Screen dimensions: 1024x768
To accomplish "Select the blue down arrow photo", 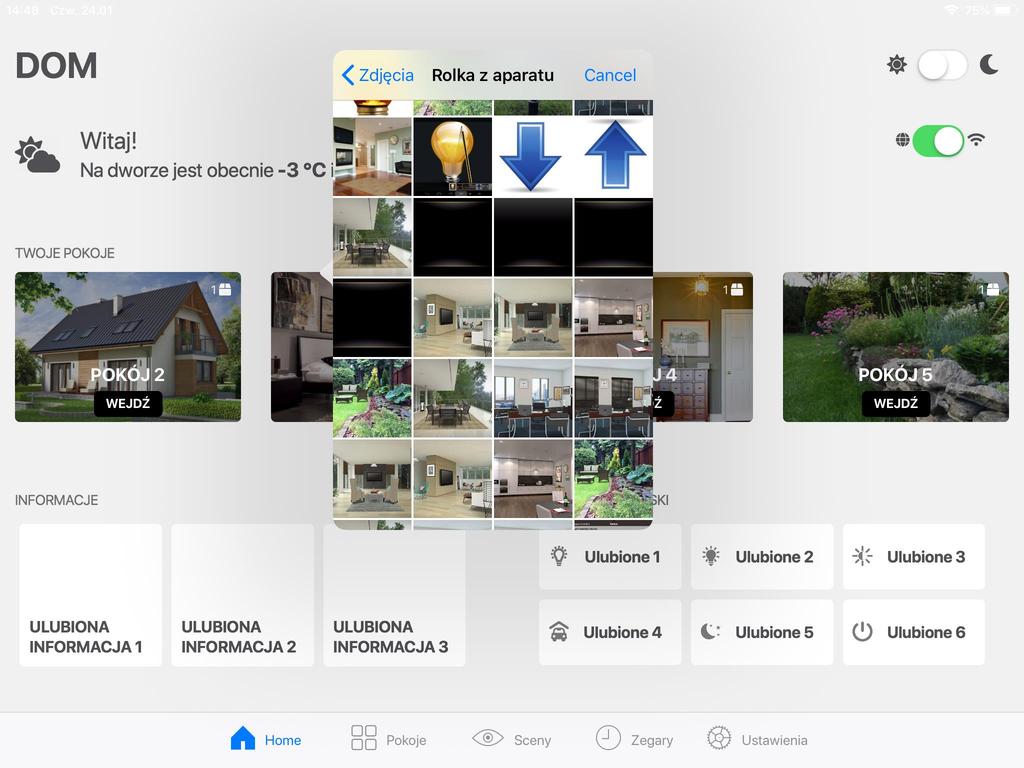I will click(x=533, y=157).
